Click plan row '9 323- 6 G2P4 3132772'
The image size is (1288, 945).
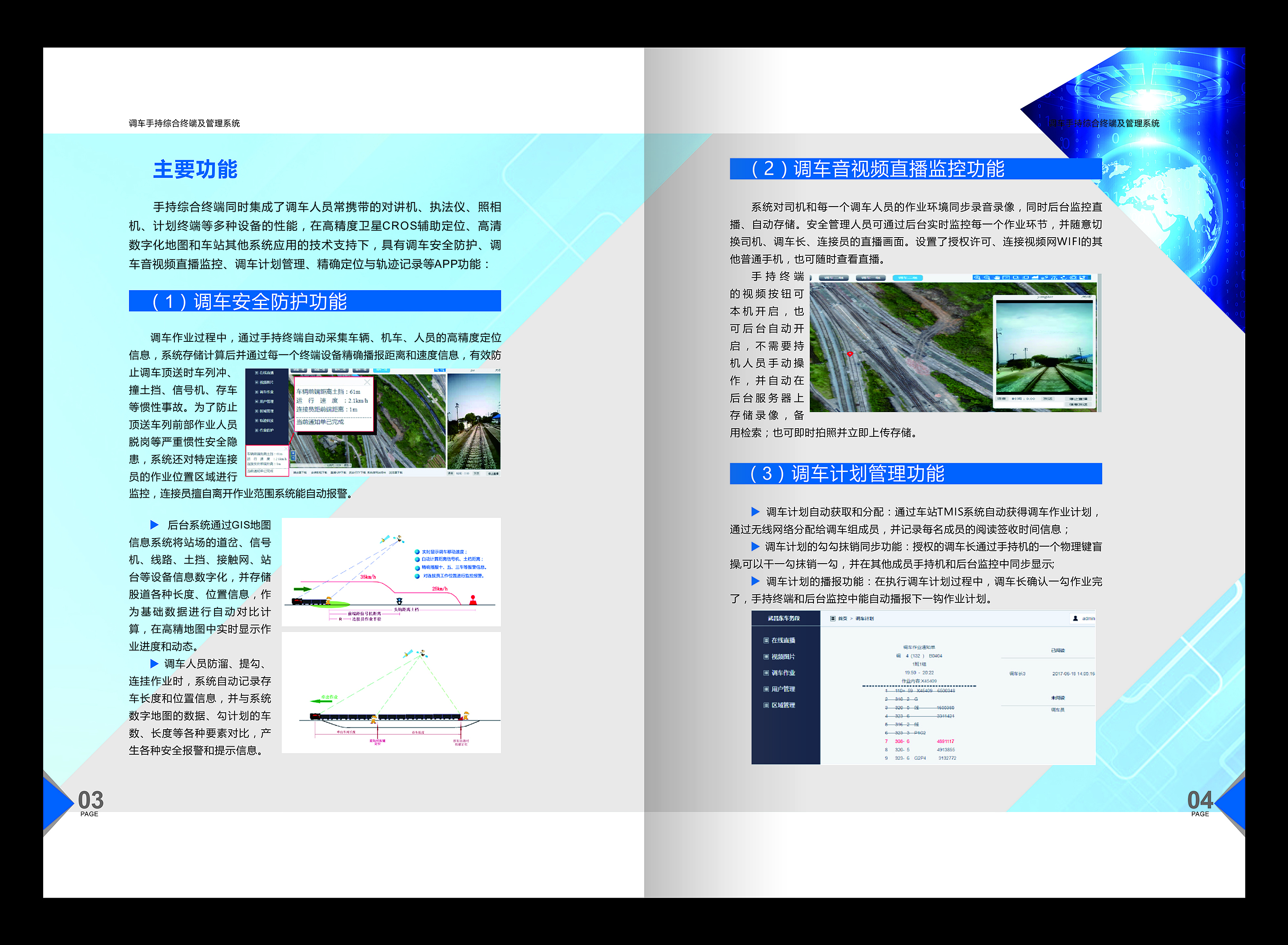coord(920,758)
